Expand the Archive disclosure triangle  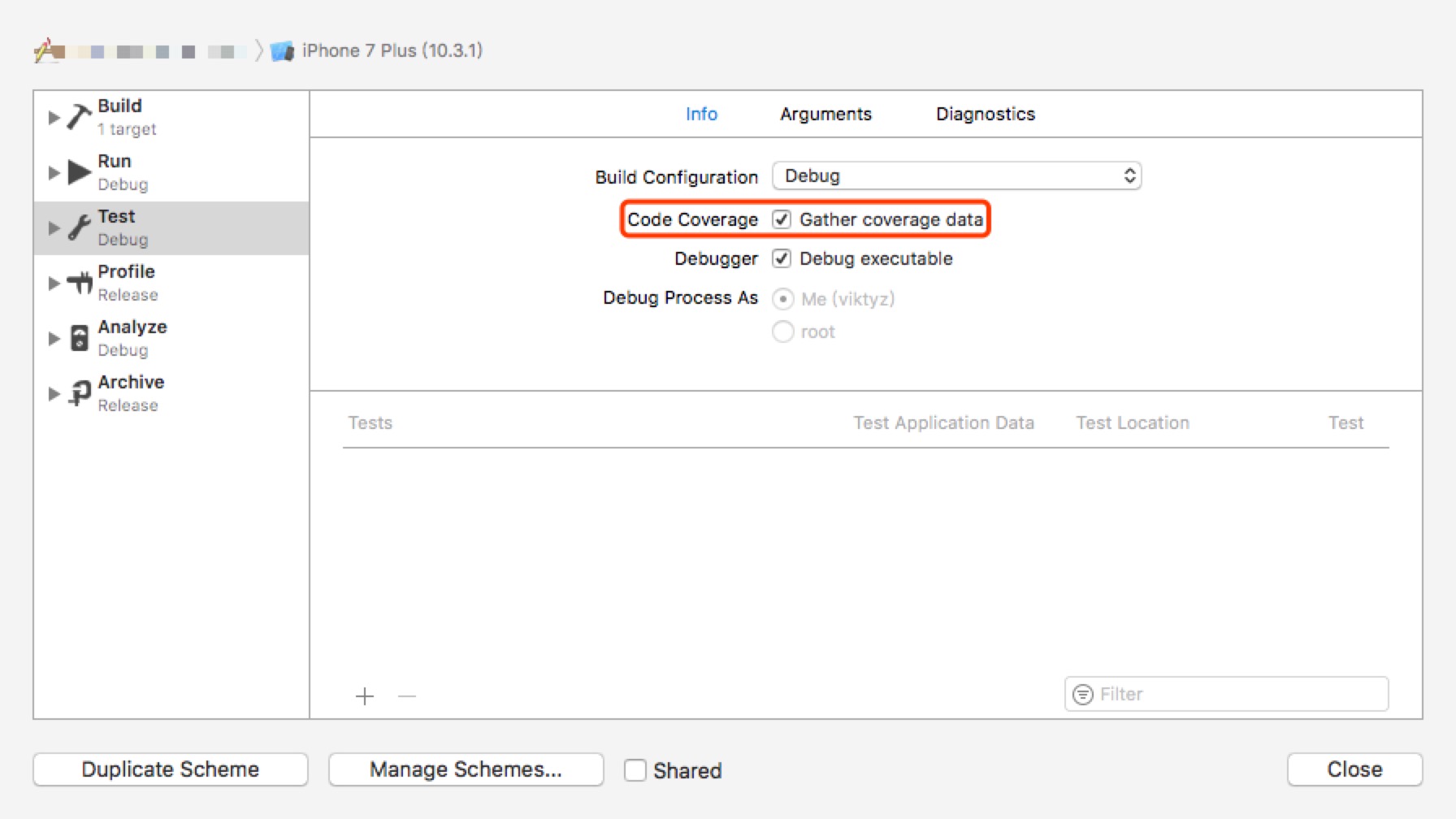pos(54,394)
